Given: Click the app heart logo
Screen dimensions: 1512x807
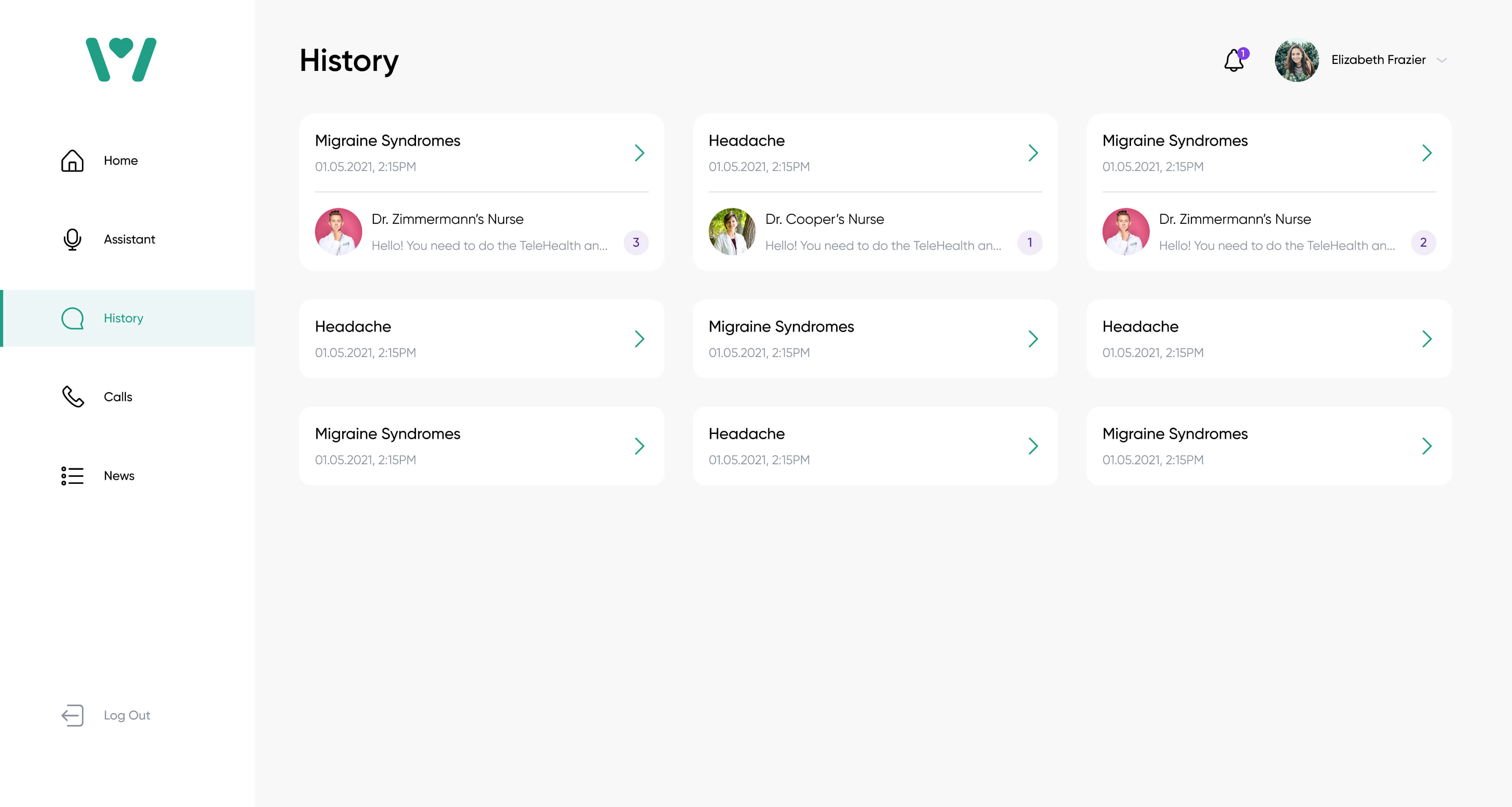Looking at the screenshot, I should (x=121, y=59).
